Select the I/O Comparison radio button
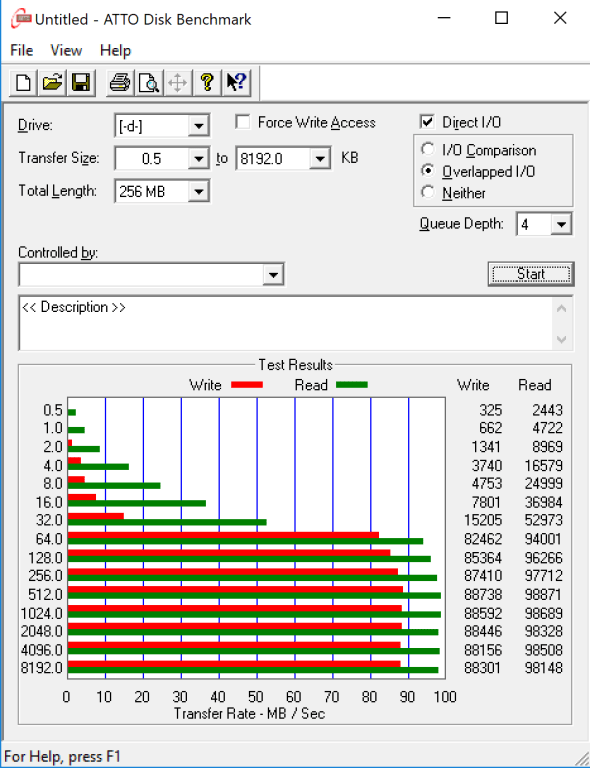Viewport: 590px width, 768px height. point(427,149)
